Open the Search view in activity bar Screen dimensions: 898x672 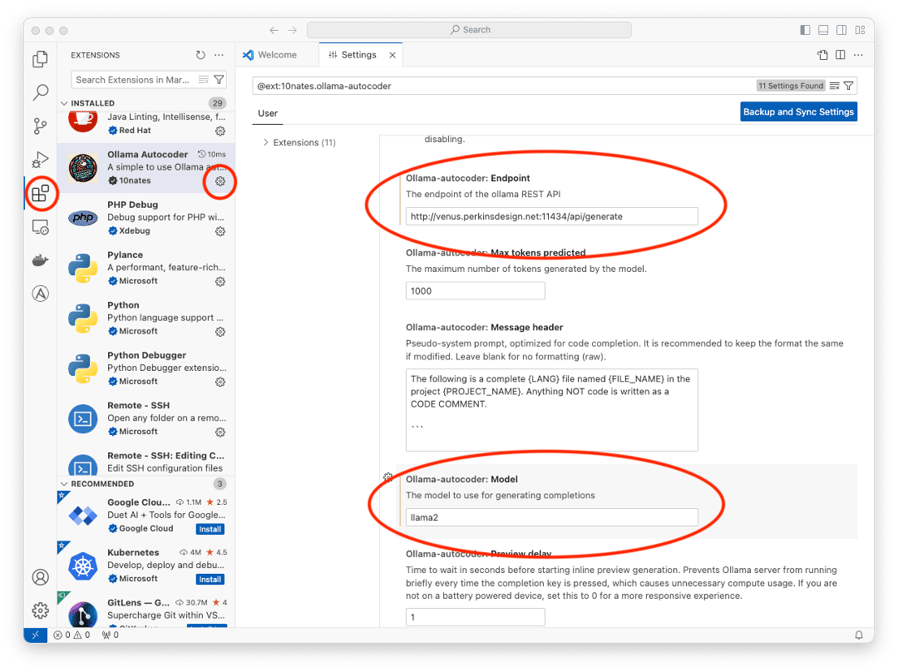[x=40, y=93]
